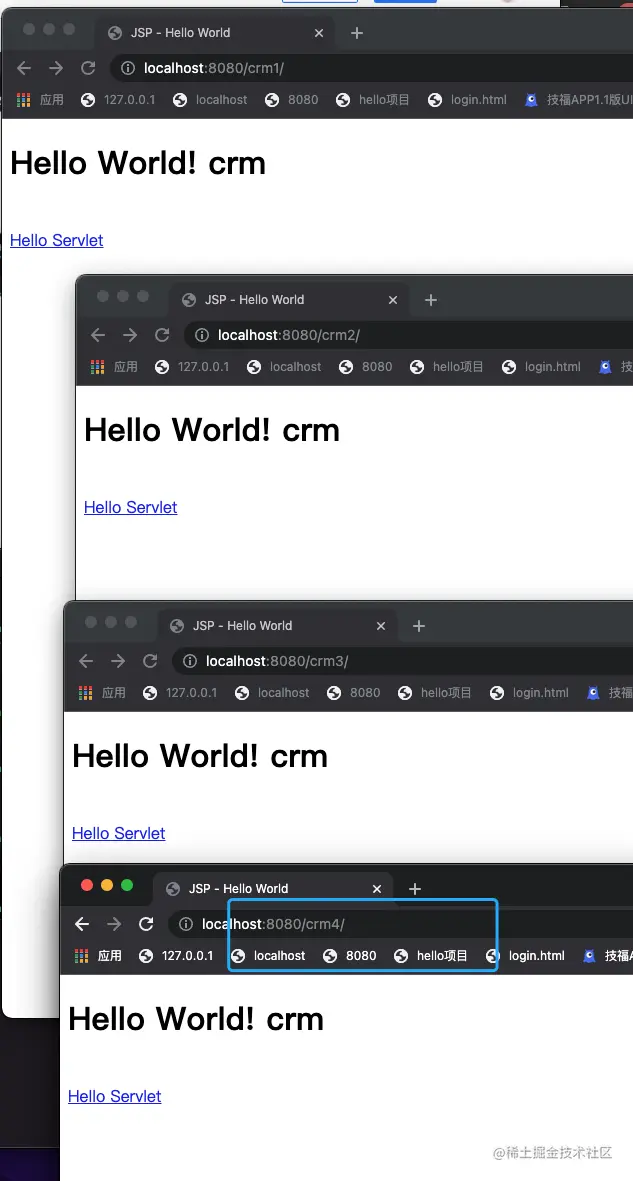The height and width of the screenshot is (1181, 633).
Task: Go back in the crm4 window
Action: coord(82,924)
